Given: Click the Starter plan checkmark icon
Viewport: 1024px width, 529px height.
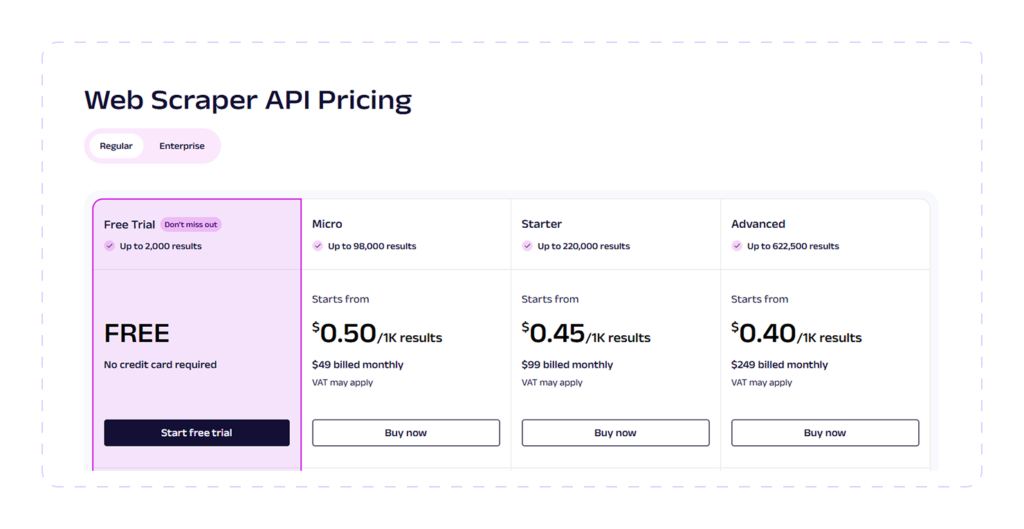Looking at the screenshot, I should pos(527,246).
